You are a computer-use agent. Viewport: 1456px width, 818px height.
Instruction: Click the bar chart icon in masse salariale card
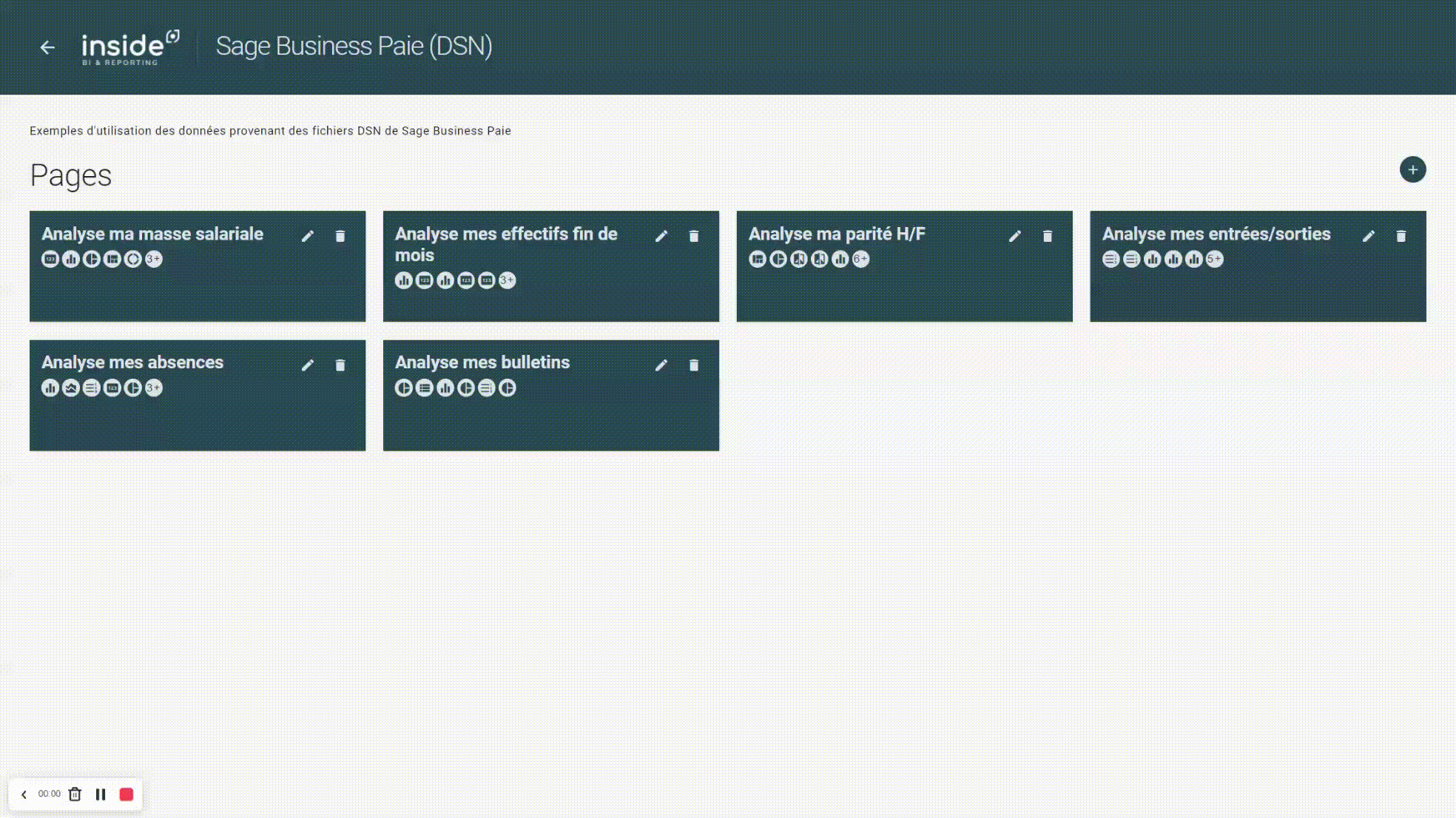pyautogui.click(x=71, y=259)
